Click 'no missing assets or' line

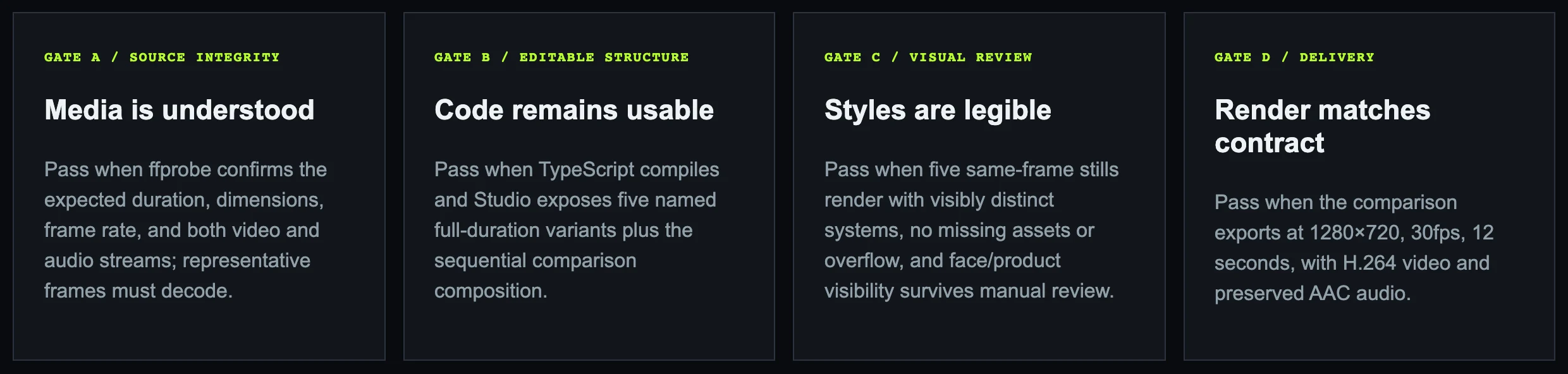1002,230
